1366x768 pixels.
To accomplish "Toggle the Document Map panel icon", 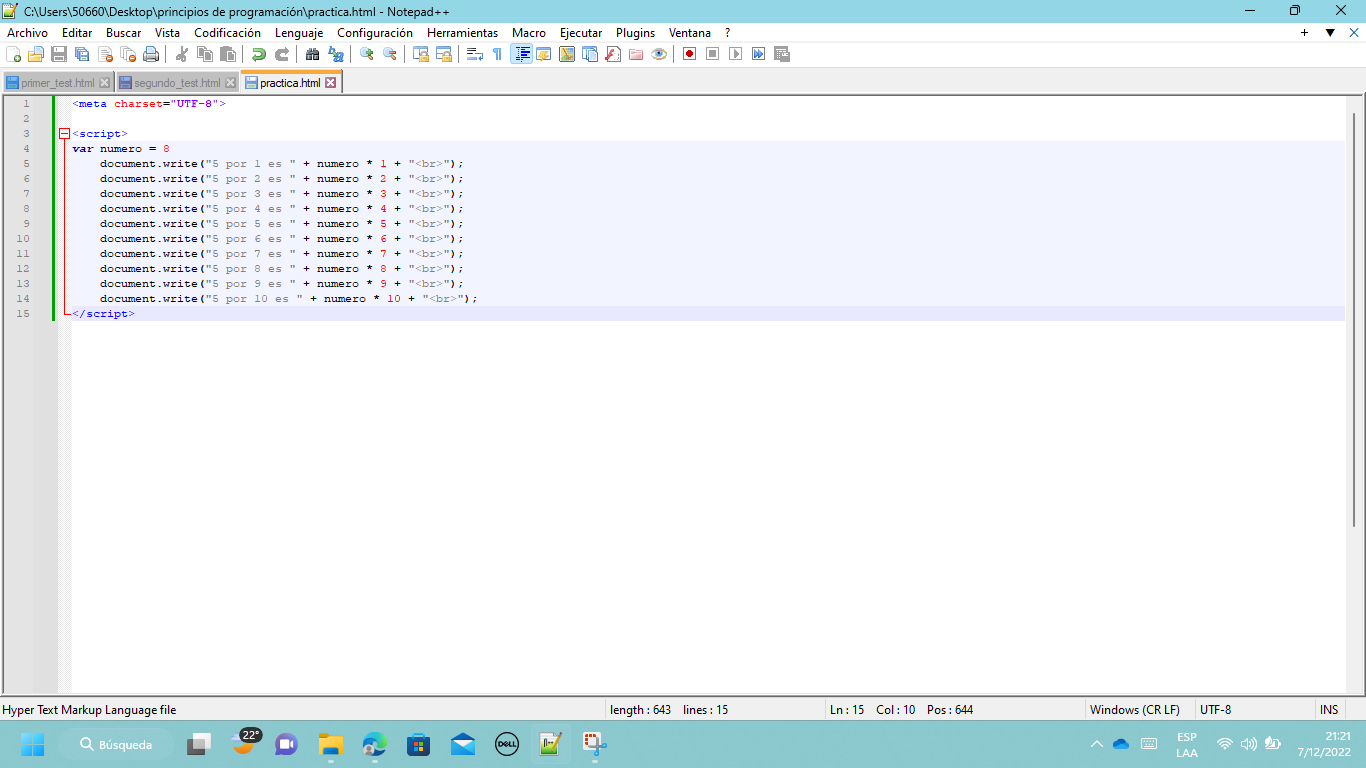I will click(567, 54).
